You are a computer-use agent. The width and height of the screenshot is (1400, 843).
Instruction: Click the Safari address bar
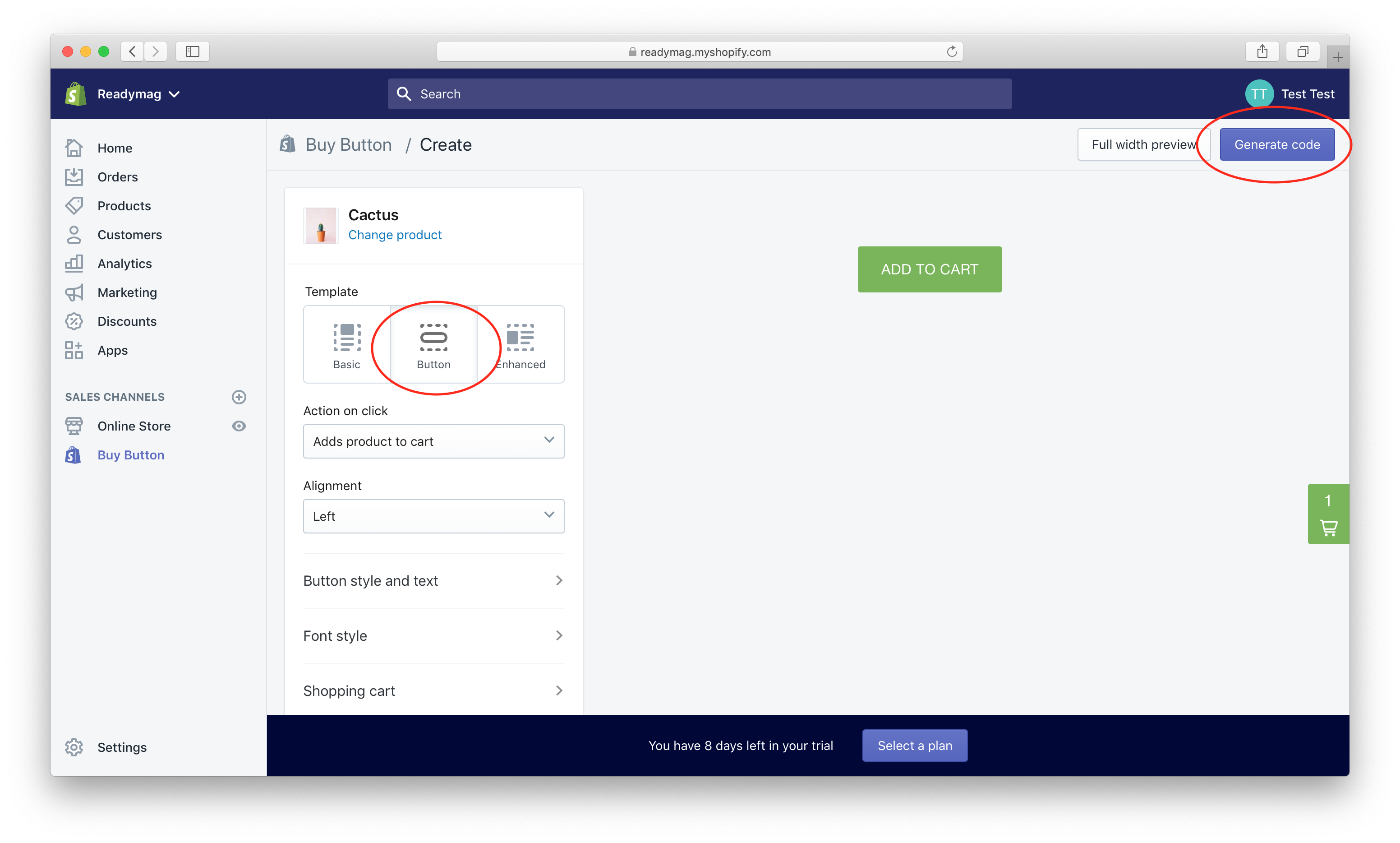700,52
